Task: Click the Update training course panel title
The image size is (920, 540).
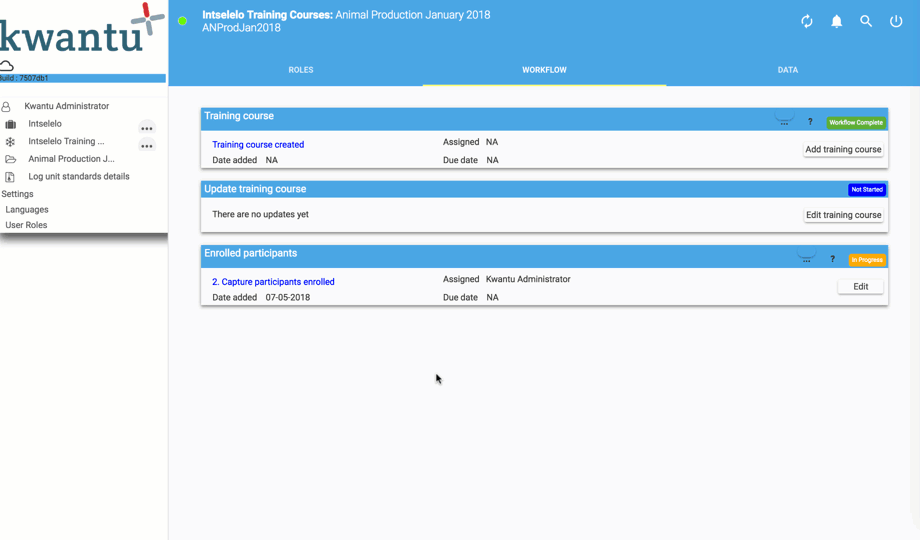Action: click(255, 189)
